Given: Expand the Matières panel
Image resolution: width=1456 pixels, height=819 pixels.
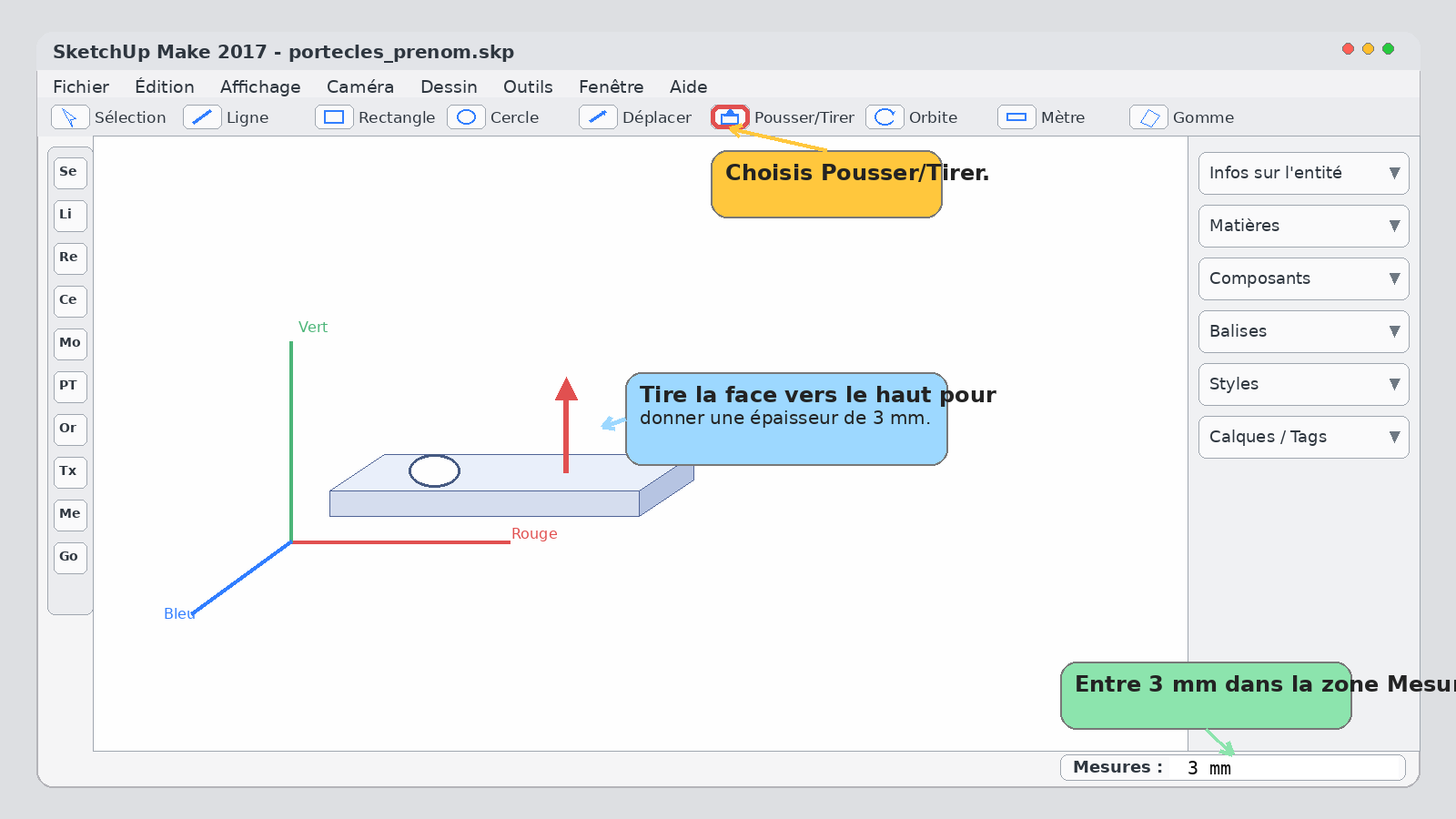Looking at the screenshot, I should click(1303, 226).
